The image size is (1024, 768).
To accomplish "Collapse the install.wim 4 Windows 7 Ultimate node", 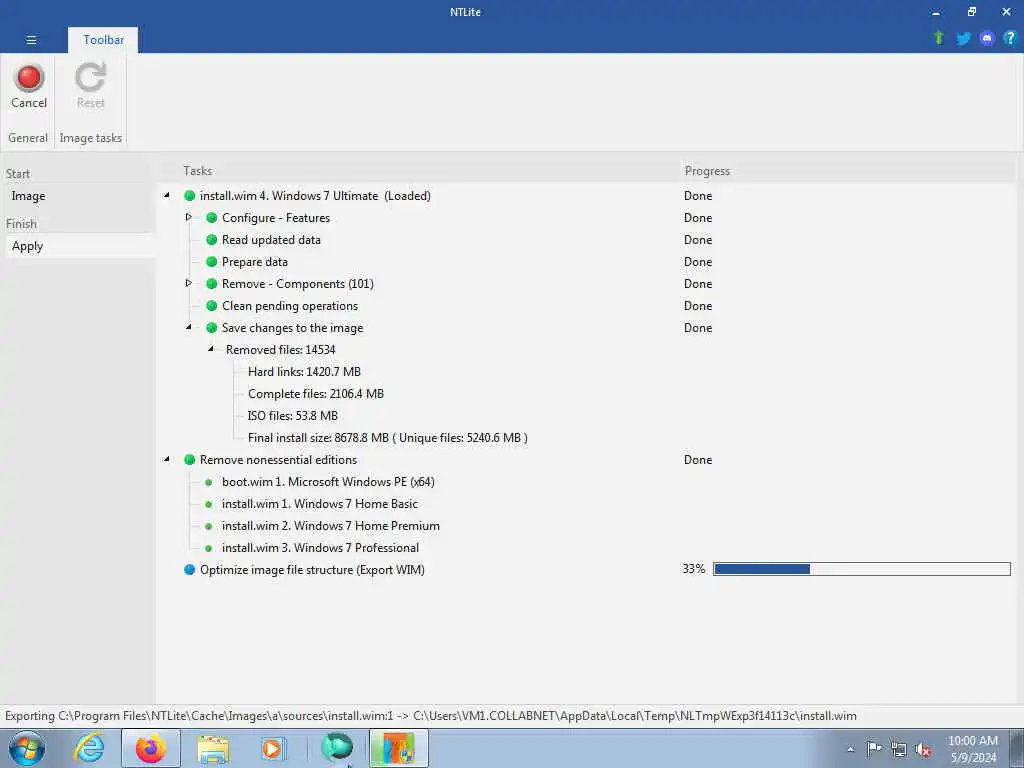I will (167, 195).
